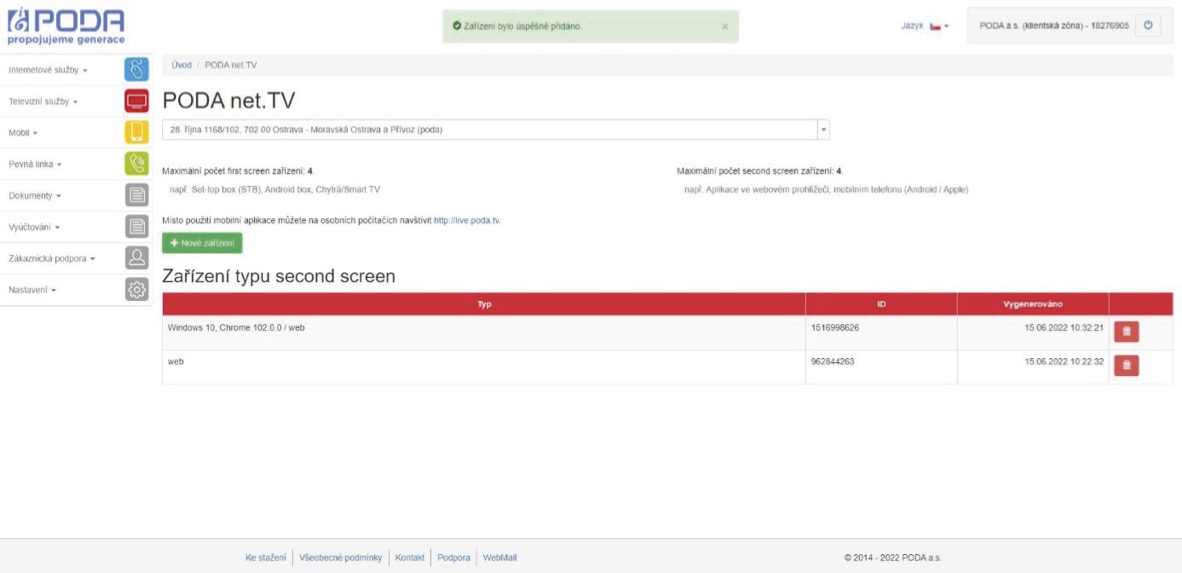Expand Internetové služby menu
This screenshot has width=1182, height=573.
[47, 69]
